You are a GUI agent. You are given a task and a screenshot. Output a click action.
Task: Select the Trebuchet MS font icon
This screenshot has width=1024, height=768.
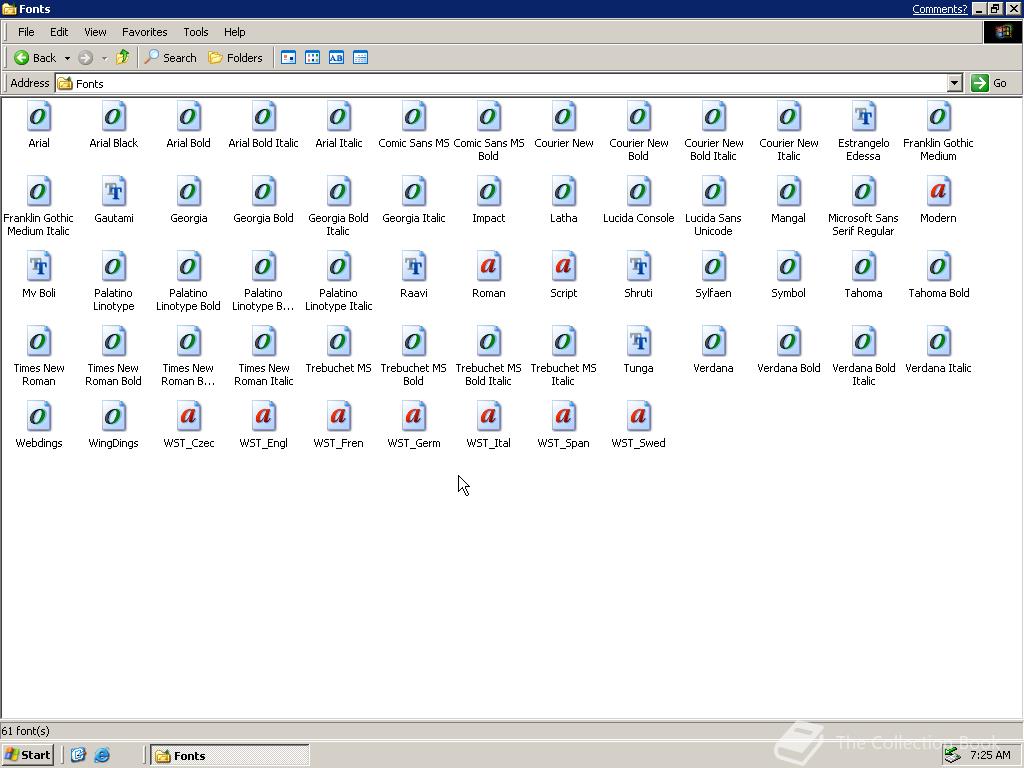338,343
